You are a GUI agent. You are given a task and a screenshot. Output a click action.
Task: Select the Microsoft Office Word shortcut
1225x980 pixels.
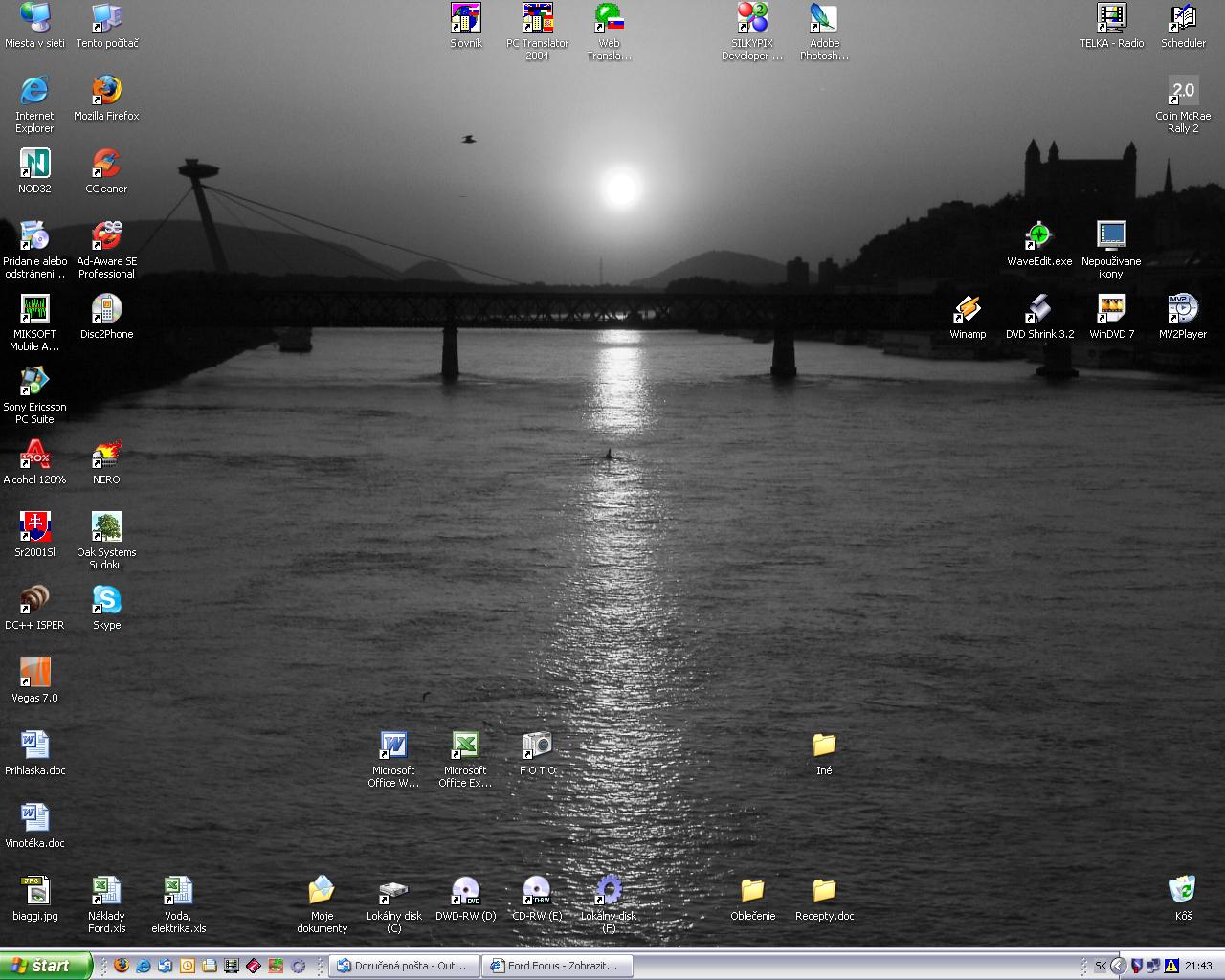(x=393, y=746)
